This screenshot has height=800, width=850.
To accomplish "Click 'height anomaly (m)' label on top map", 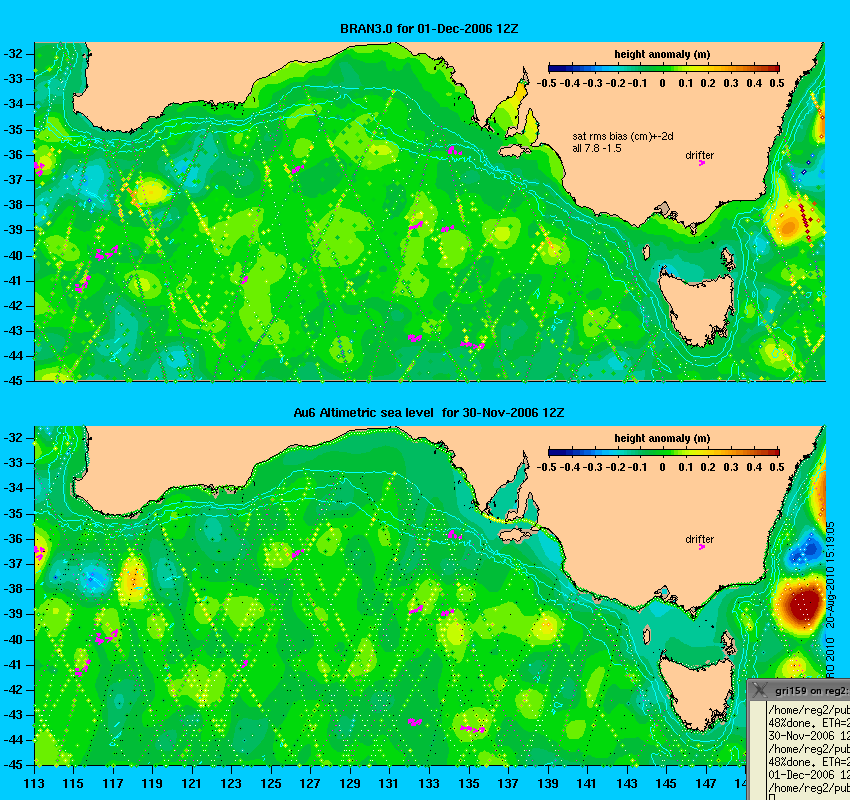I will tap(662, 54).
